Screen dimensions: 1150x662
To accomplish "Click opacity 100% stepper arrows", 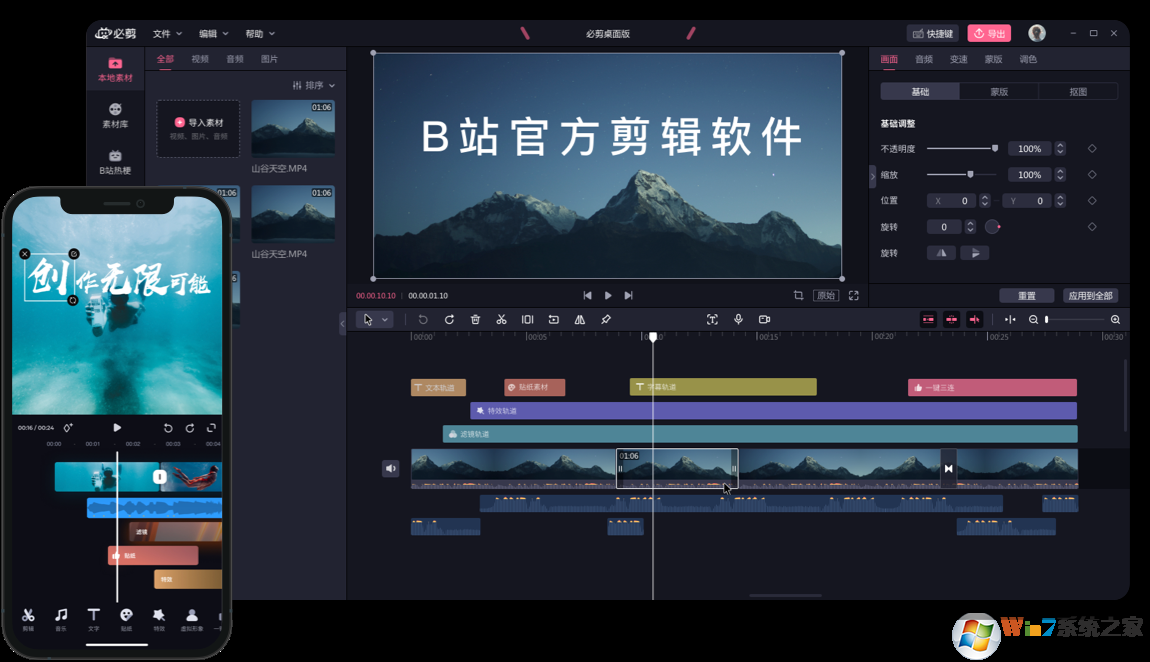I will (1060, 149).
